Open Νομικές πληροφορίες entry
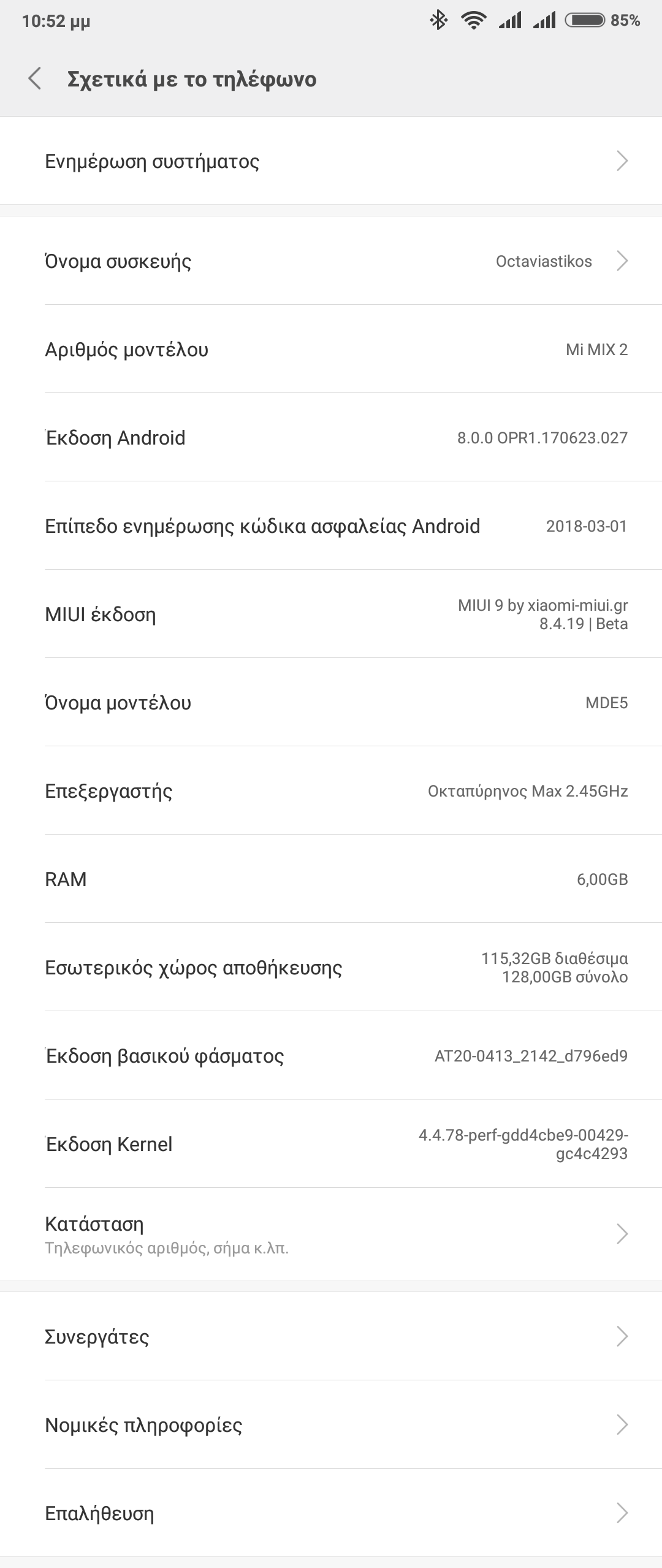662x1568 pixels. pyautogui.click(x=331, y=1425)
